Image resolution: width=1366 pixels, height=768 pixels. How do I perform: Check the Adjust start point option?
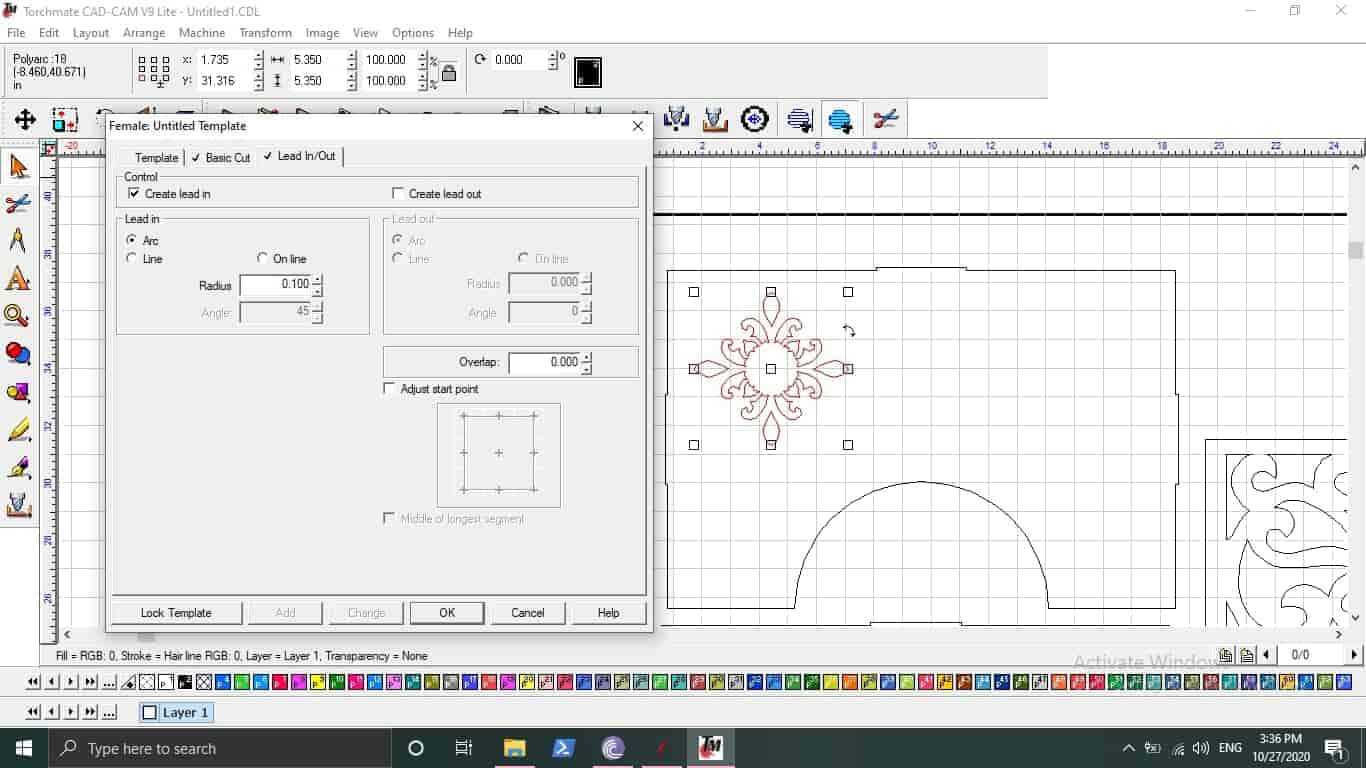(x=390, y=389)
